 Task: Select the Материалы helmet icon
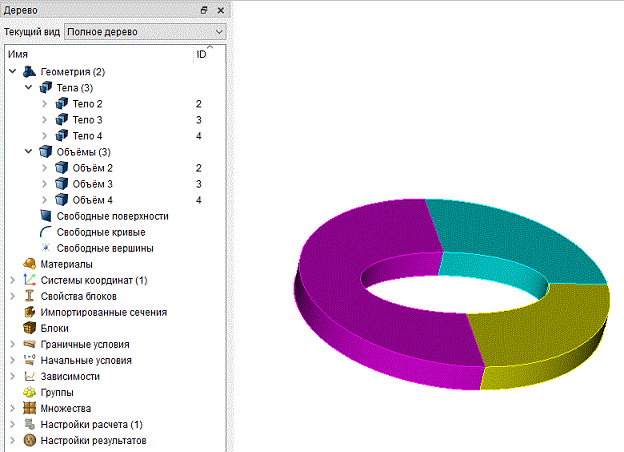tap(29, 264)
